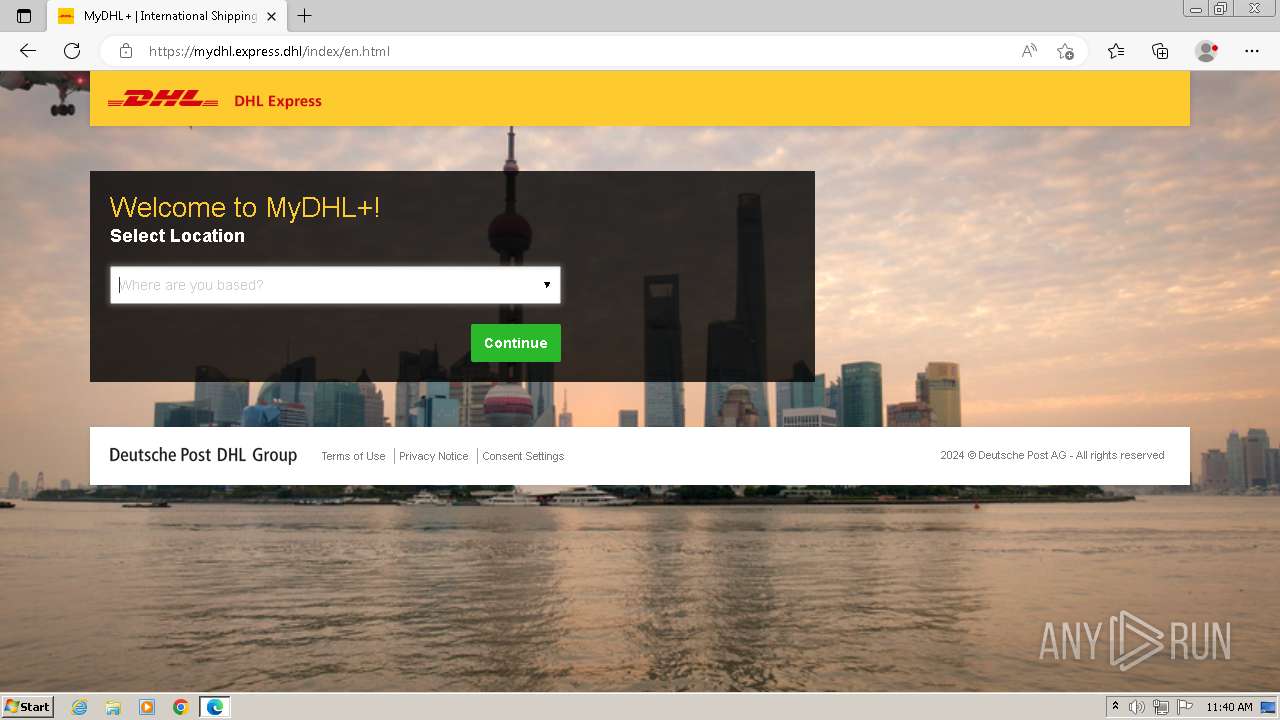Screen dimensions: 1280x720
Task: Click the green Continue button
Action: point(516,343)
